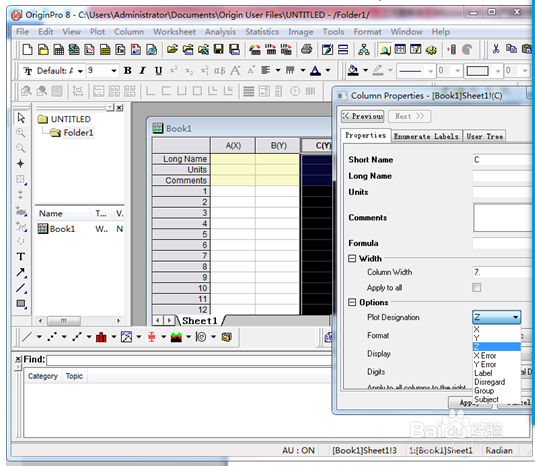Click the Line plot icon

[x=27, y=337]
